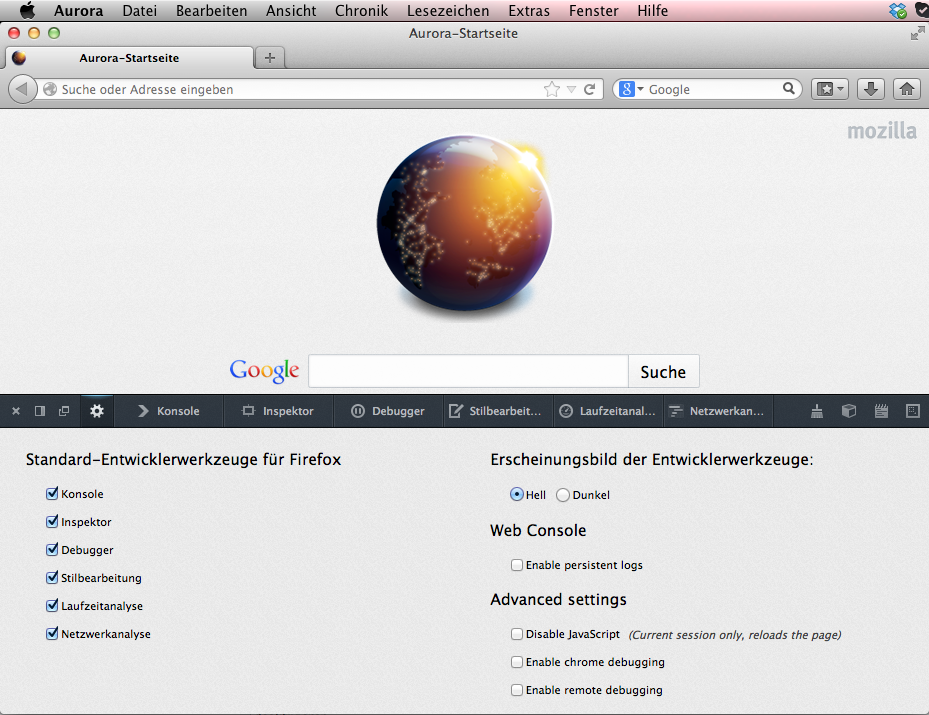Switch to the Konsole tab
929x715 pixels.
169,411
